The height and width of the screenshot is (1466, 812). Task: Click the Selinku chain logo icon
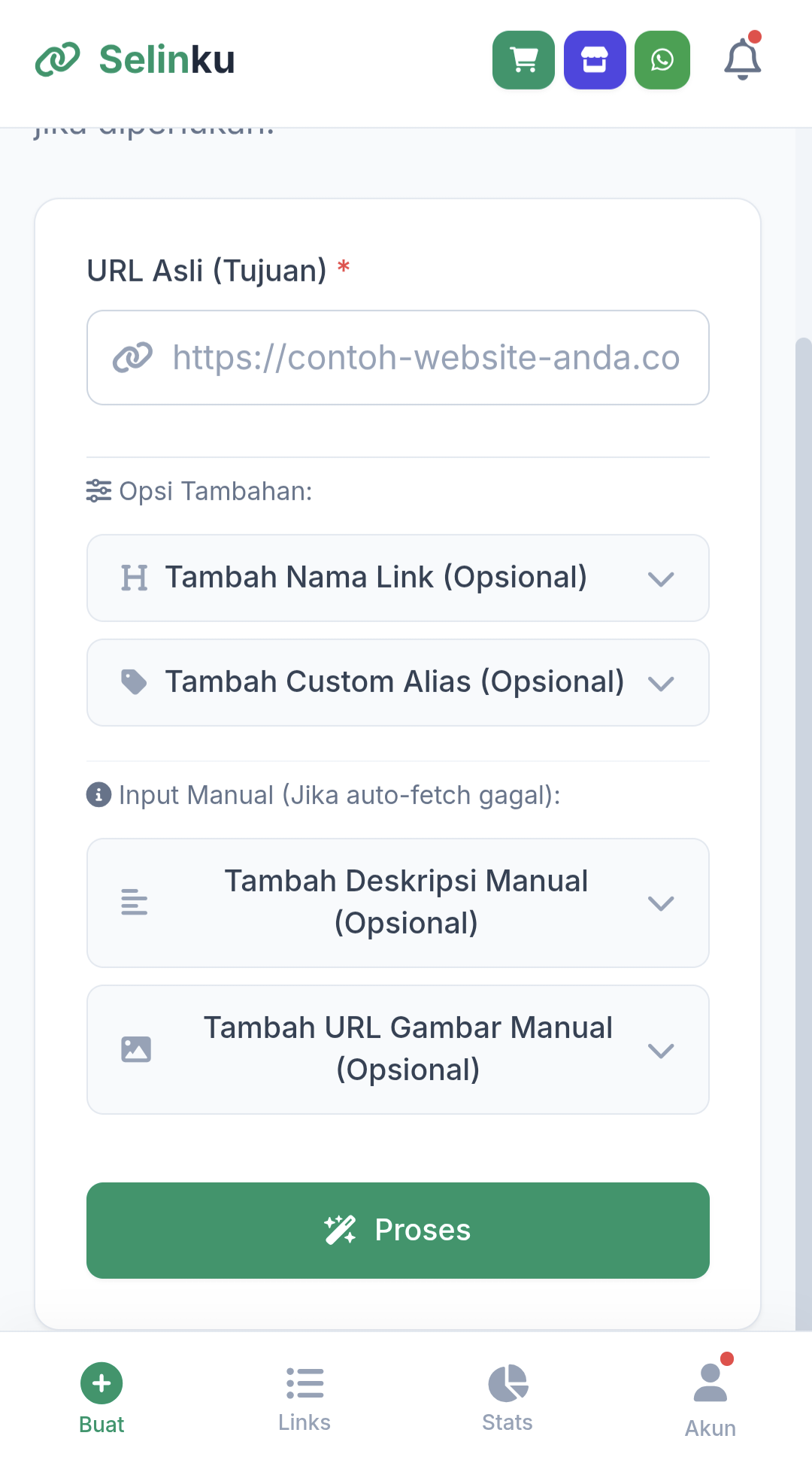click(x=57, y=60)
